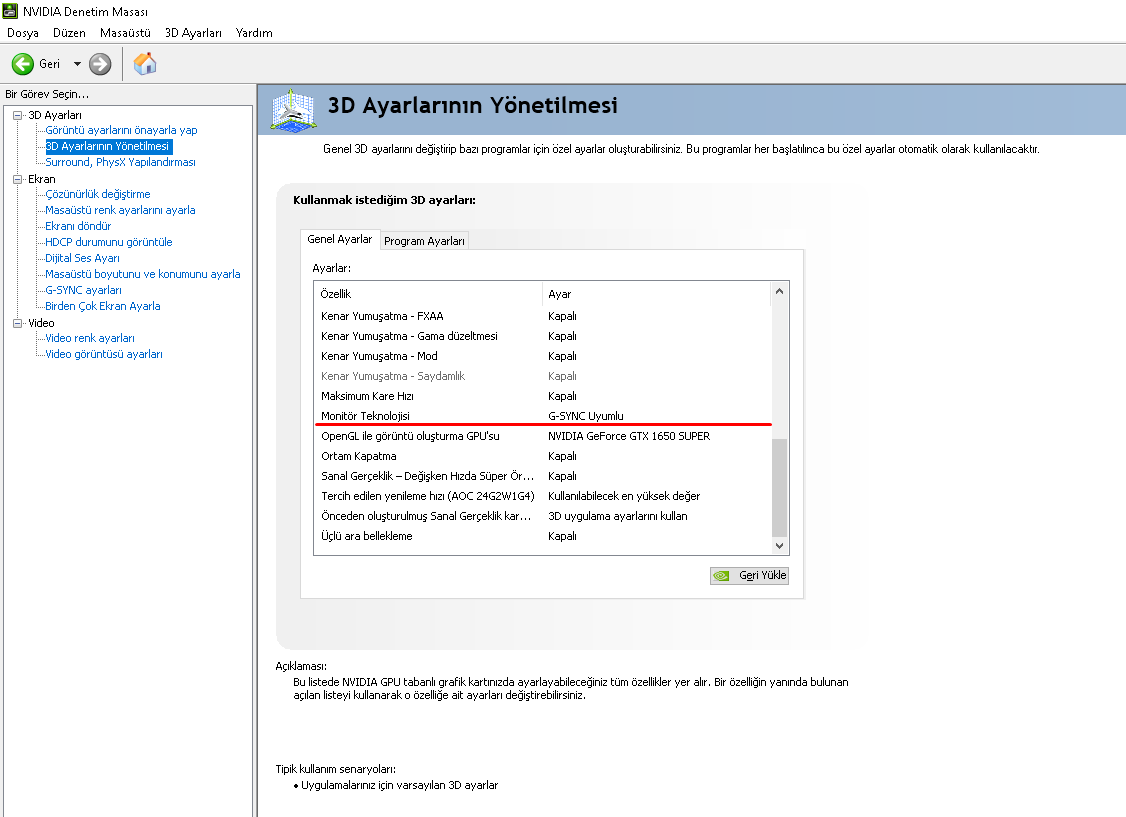The width and height of the screenshot is (1126, 817).
Task: Open Masaüstü renk ayarlarını ayarla
Action: pos(120,210)
